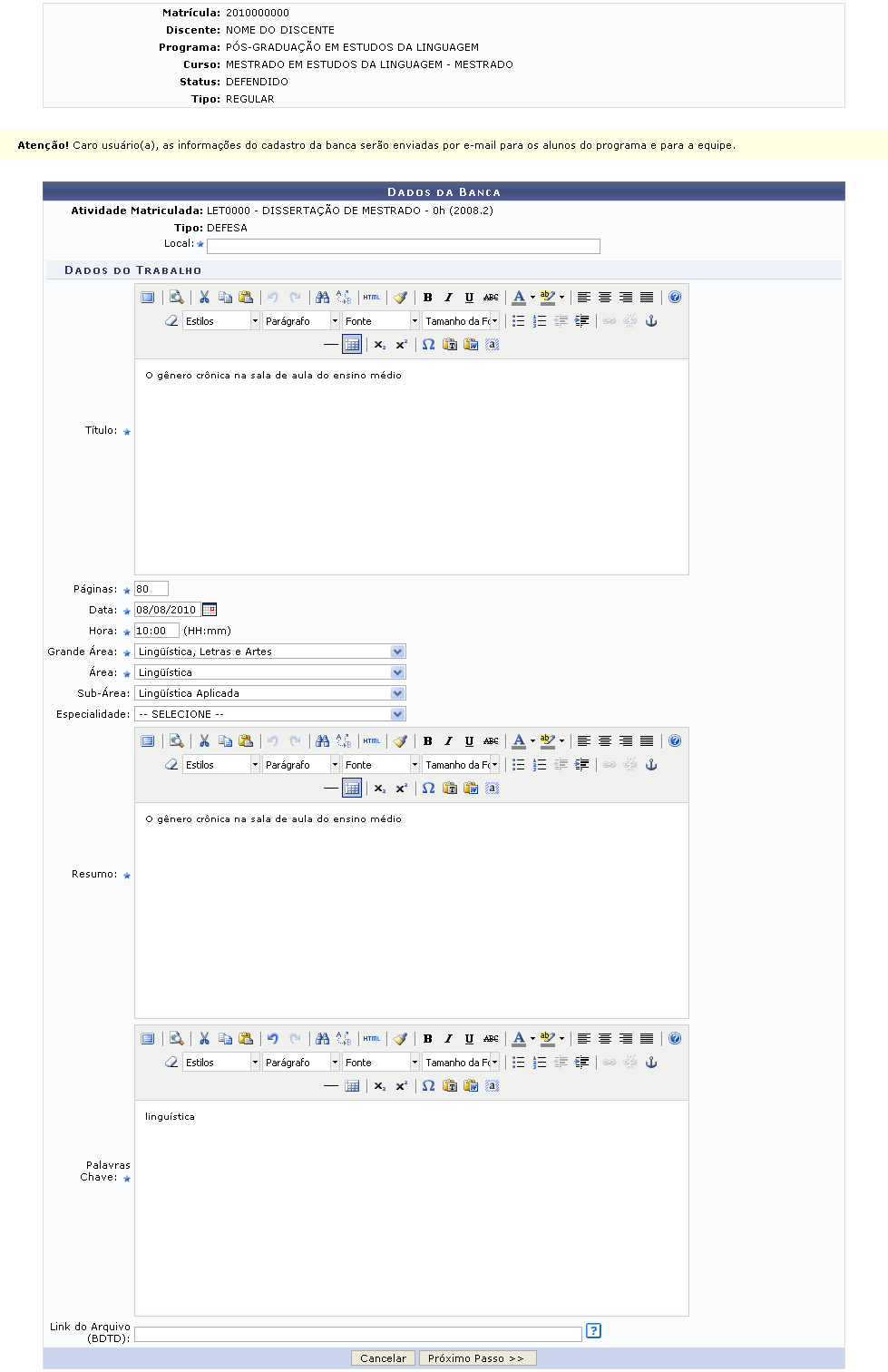Open help for Link do Arquivo (BDTD)
888x1372 pixels.
[593, 1331]
